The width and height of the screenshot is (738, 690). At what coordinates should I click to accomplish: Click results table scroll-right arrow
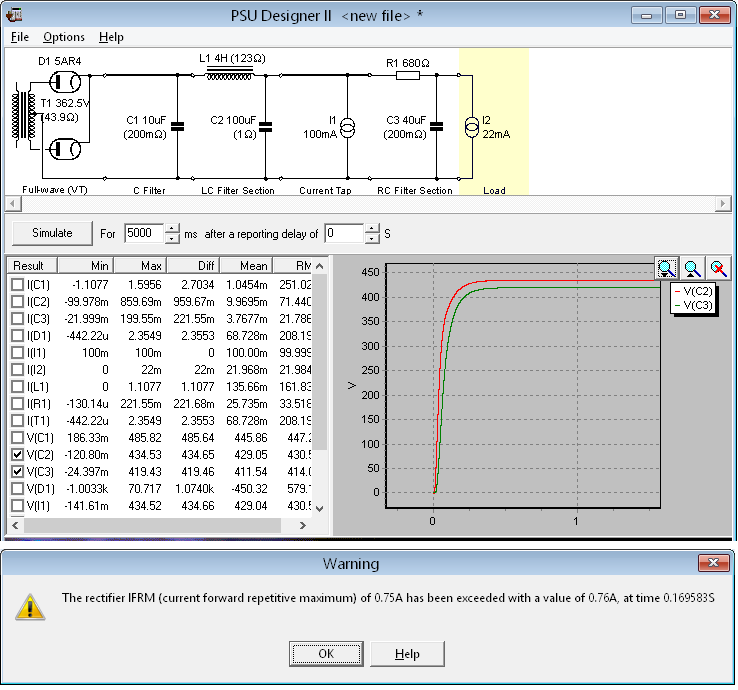303,525
